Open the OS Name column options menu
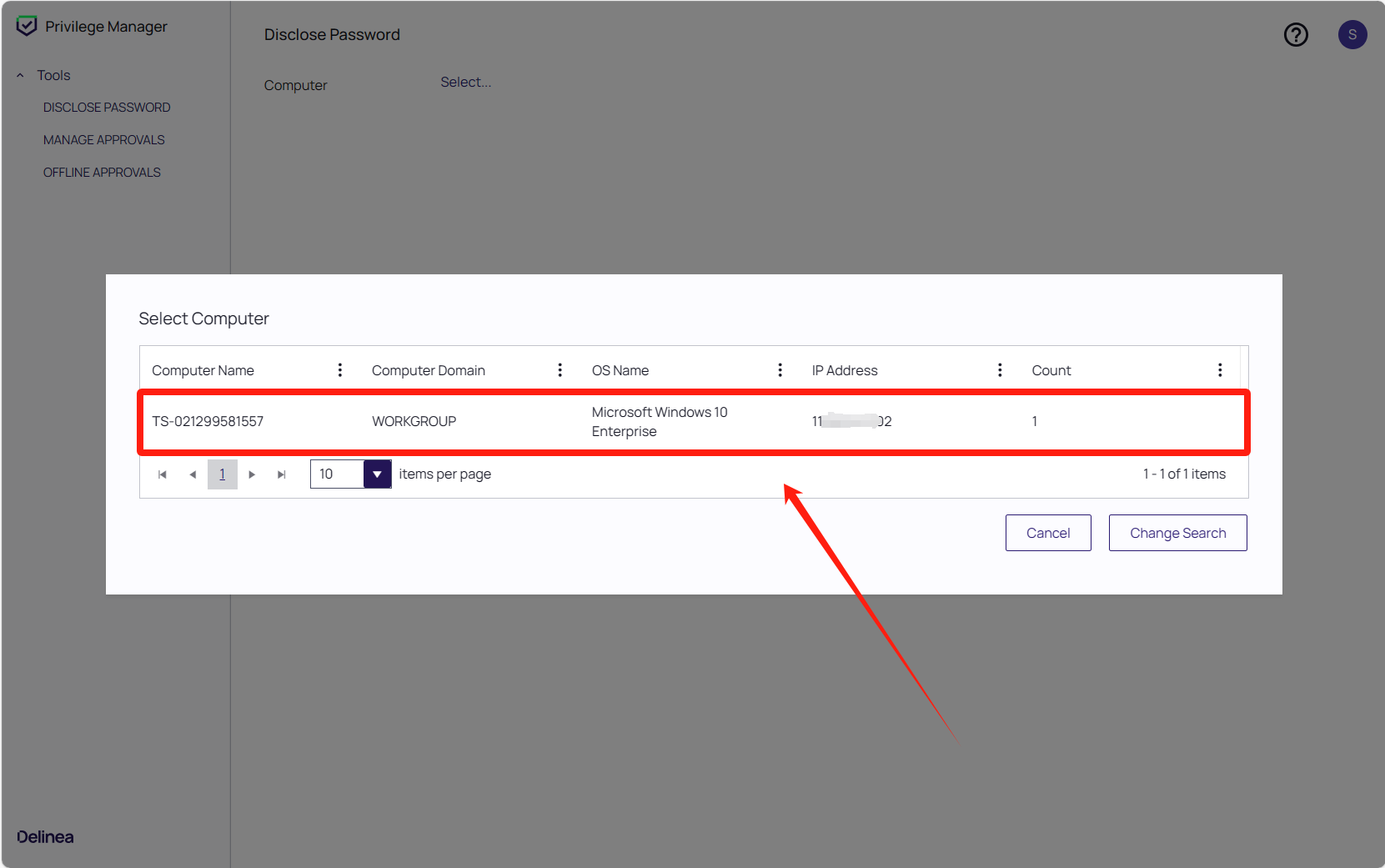Image resolution: width=1385 pixels, height=868 pixels. [780, 370]
